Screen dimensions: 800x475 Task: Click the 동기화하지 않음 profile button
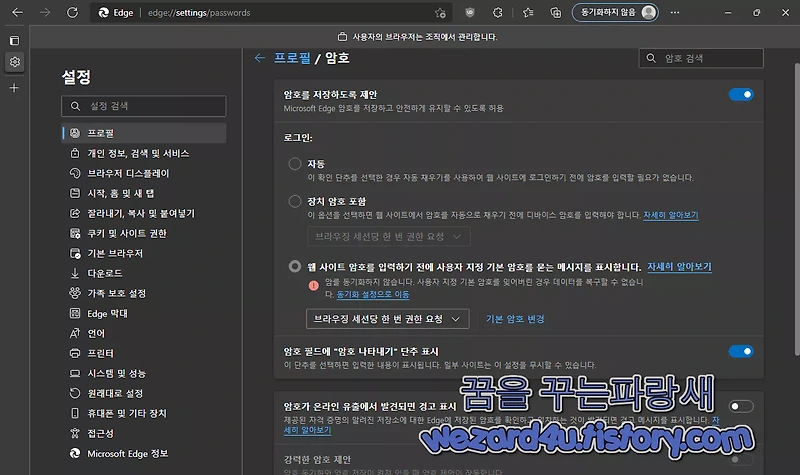pyautogui.click(x=615, y=12)
